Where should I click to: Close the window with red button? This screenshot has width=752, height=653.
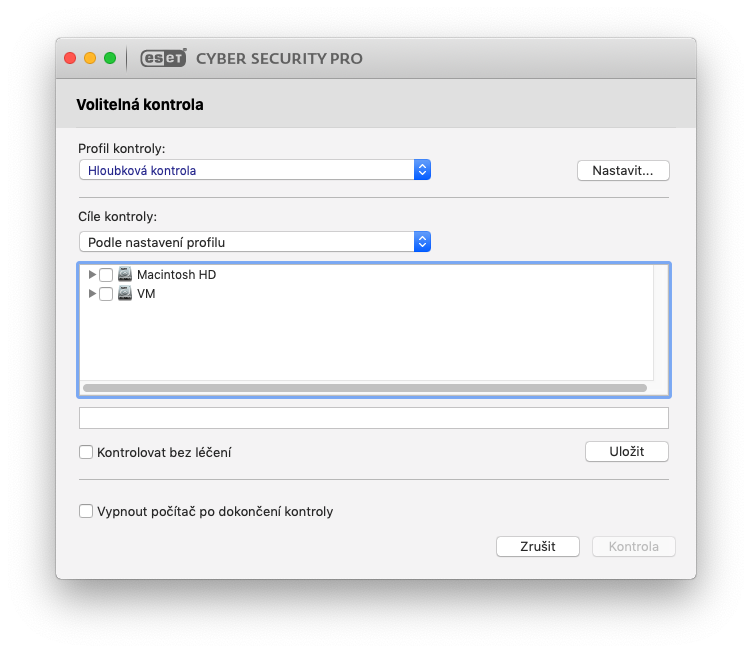70,58
